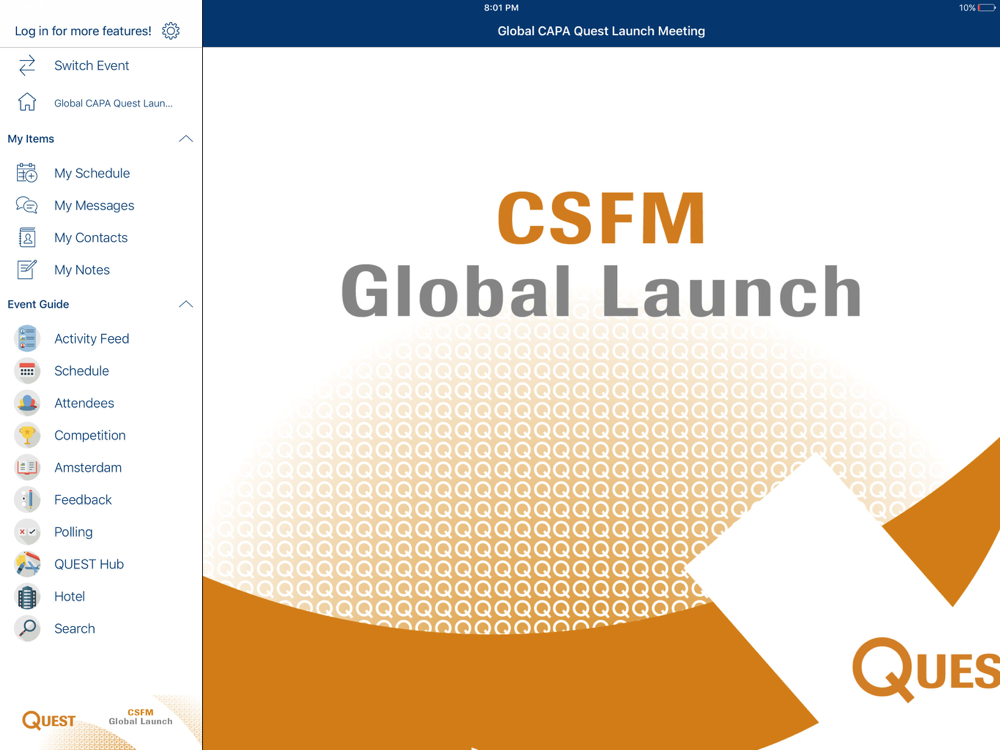This screenshot has height=750, width=1000.
Task: Click the Switch Event arrows icon
Action: [27, 66]
